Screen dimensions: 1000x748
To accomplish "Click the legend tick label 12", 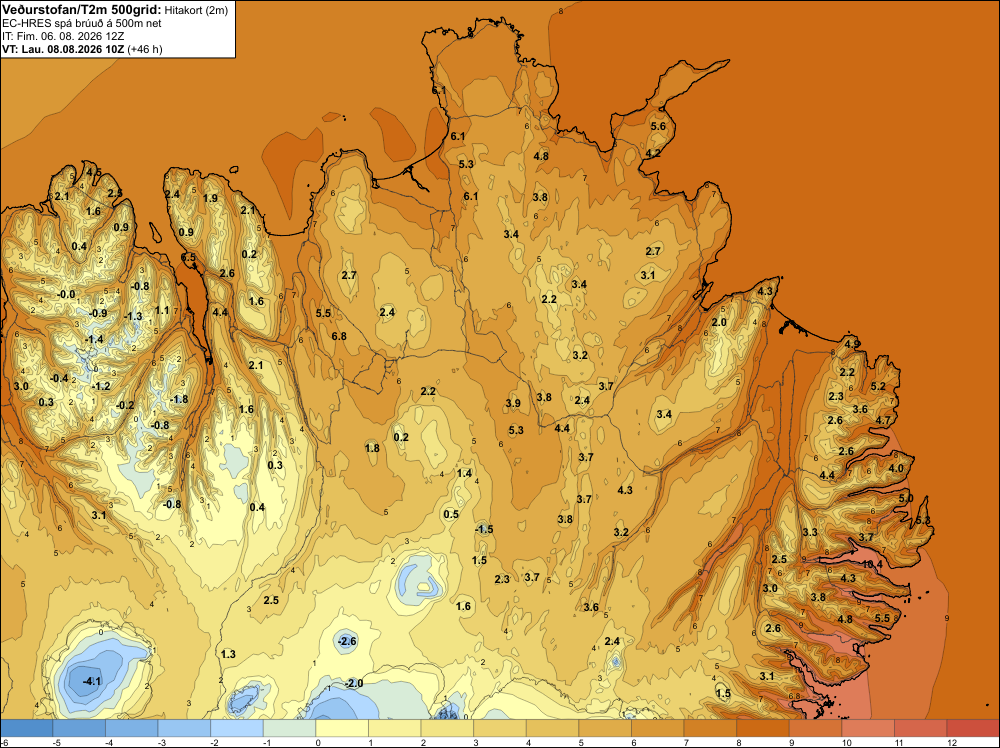I will (952, 742).
